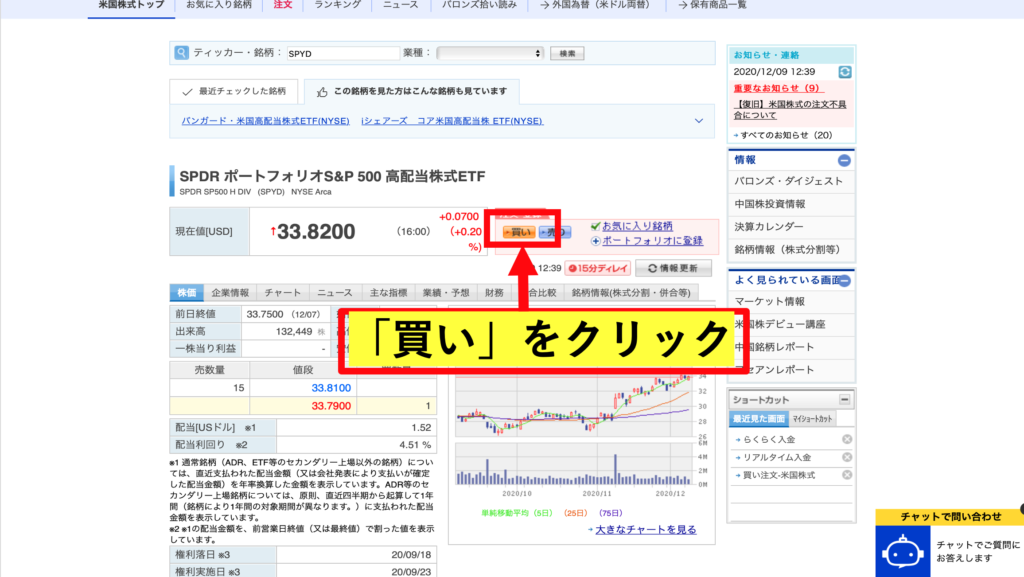The height and width of the screenshot is (577, 1024).
Task: Open 買い注文-米国株式 shortcut link
Action: point(778,475)
